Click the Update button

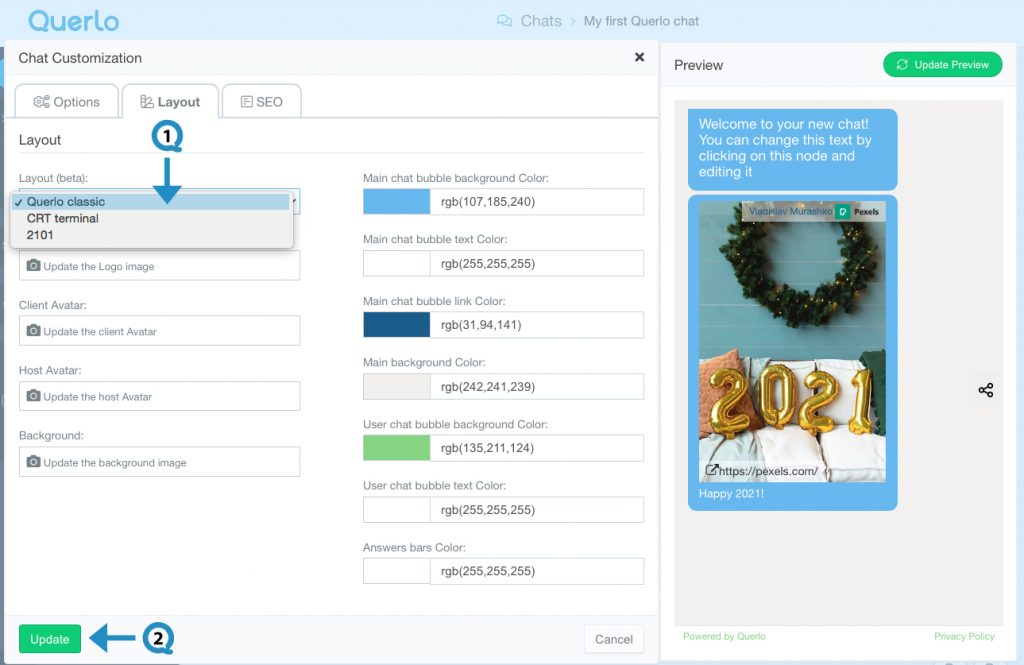point(50,639)
